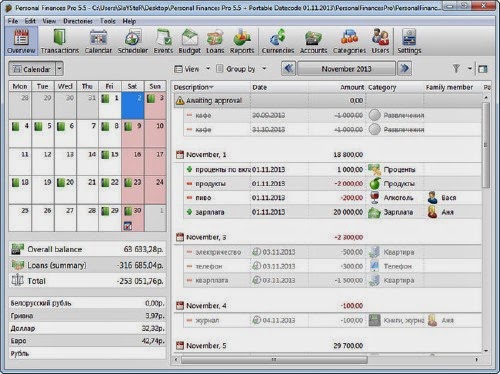Sort by the Category column header
The height and width of the screenshot is (374, 500).
tap(395, 87)
